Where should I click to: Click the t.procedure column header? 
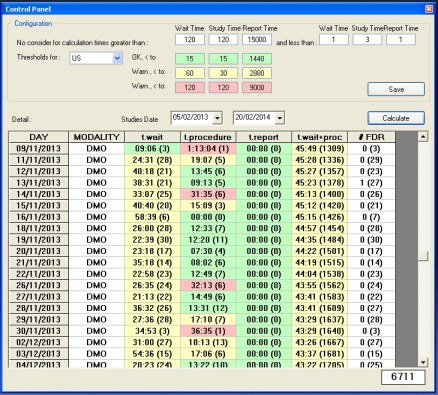208,137
